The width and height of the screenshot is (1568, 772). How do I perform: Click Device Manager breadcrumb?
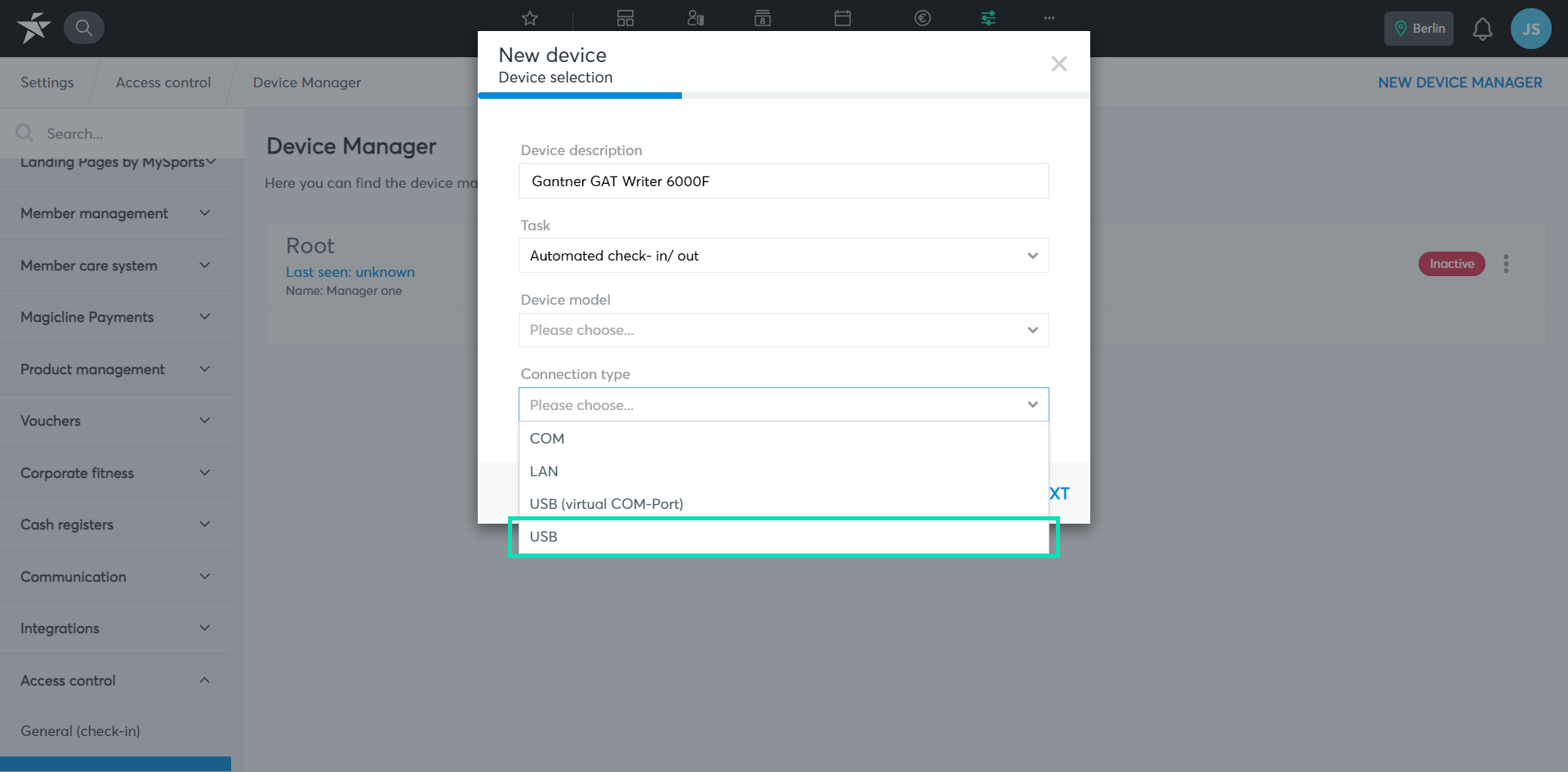[x=307, y=83]
